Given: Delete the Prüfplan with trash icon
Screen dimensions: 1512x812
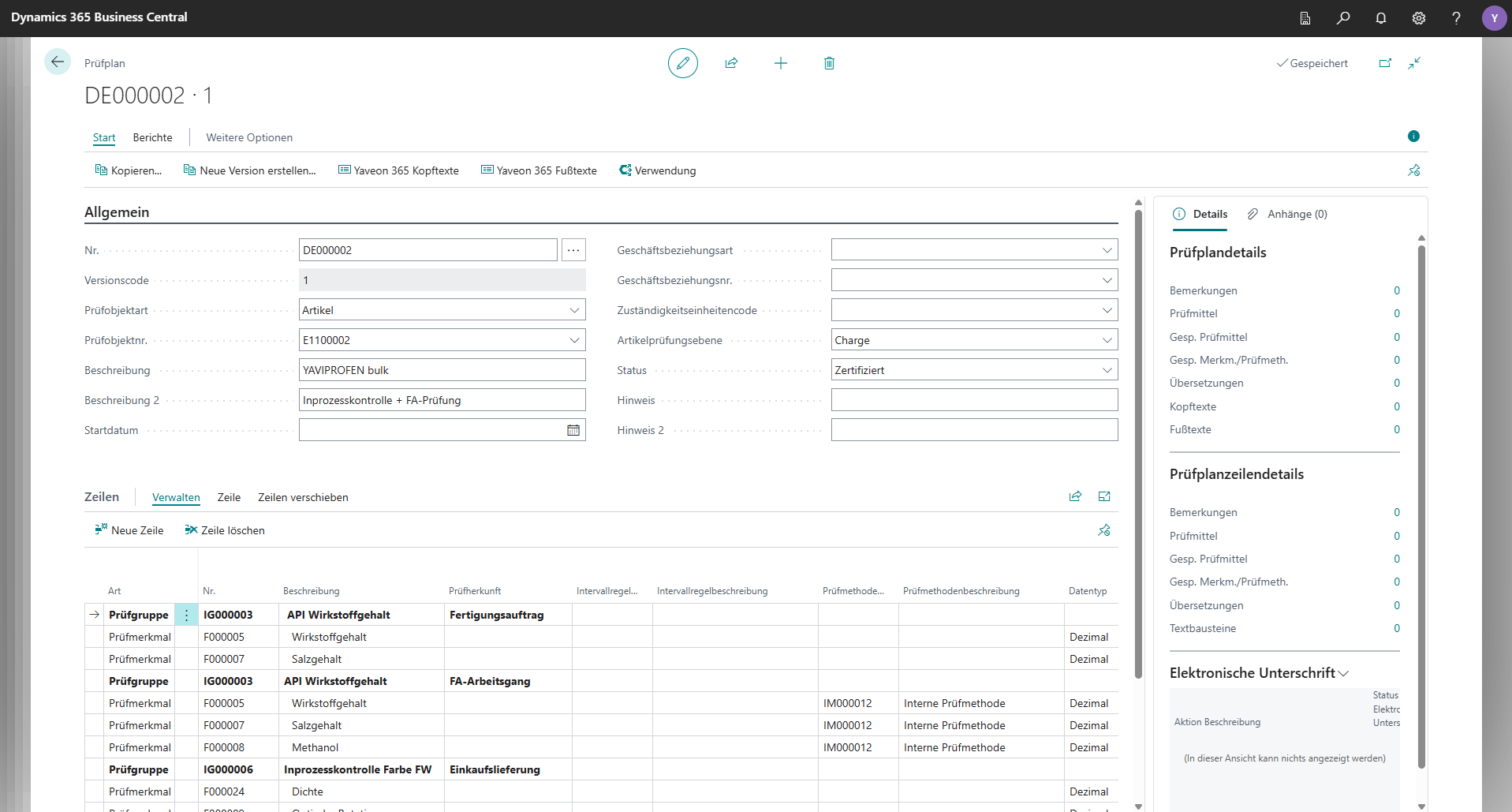Looking at the screenshot, I should click(x=829, y=63).
